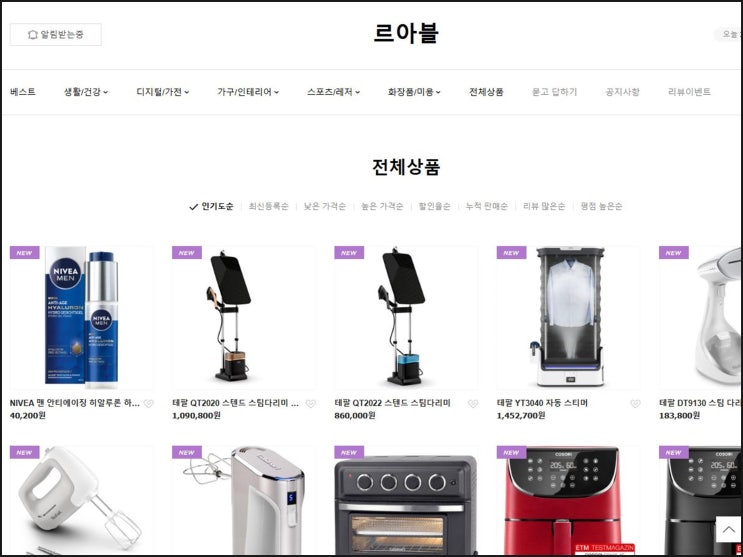Click heart icon beside 테팔 YT3040 스티머

pos(635,403)
